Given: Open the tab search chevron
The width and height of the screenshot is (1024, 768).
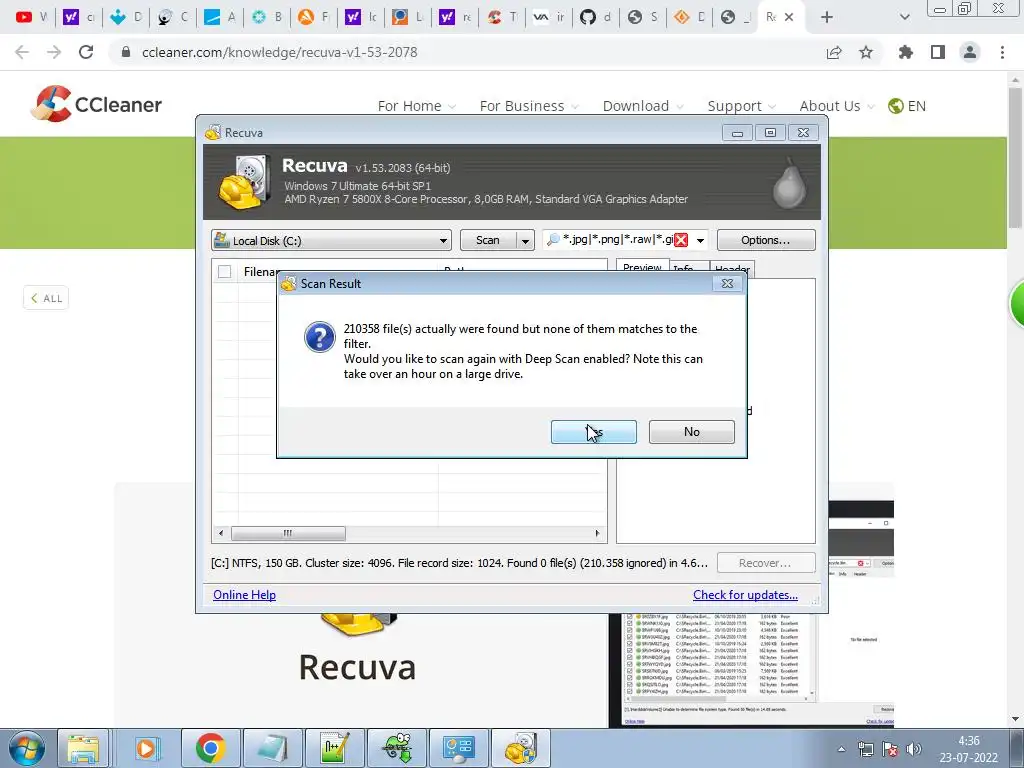Looking at the screenshot, I should (904, 18).
